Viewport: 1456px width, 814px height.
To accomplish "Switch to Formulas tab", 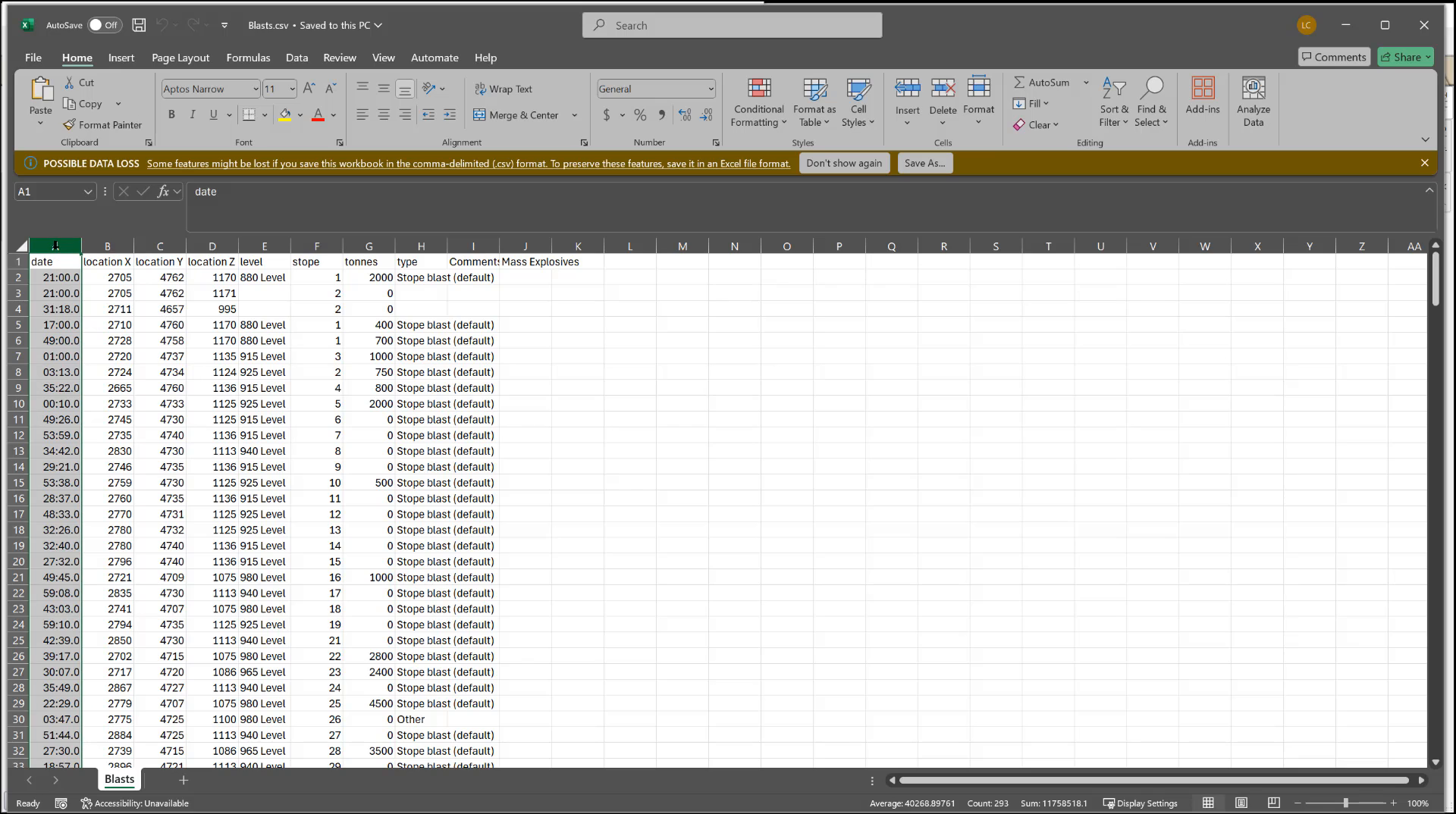I will pos(248,58).
